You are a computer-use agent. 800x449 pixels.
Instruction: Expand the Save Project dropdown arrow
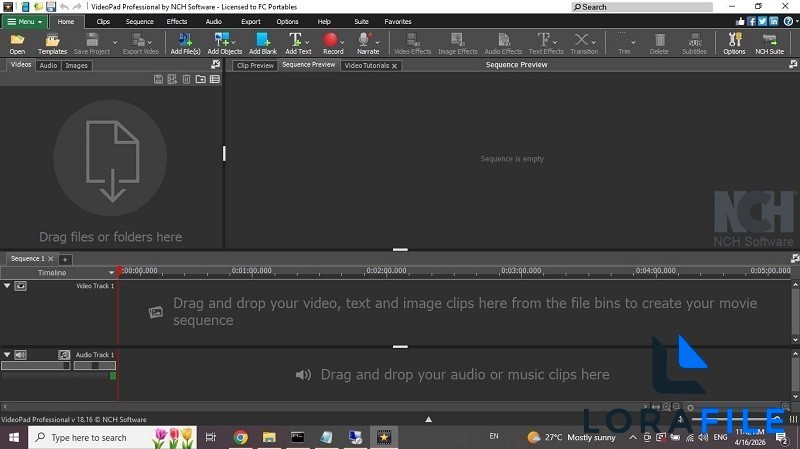(115, 42)
